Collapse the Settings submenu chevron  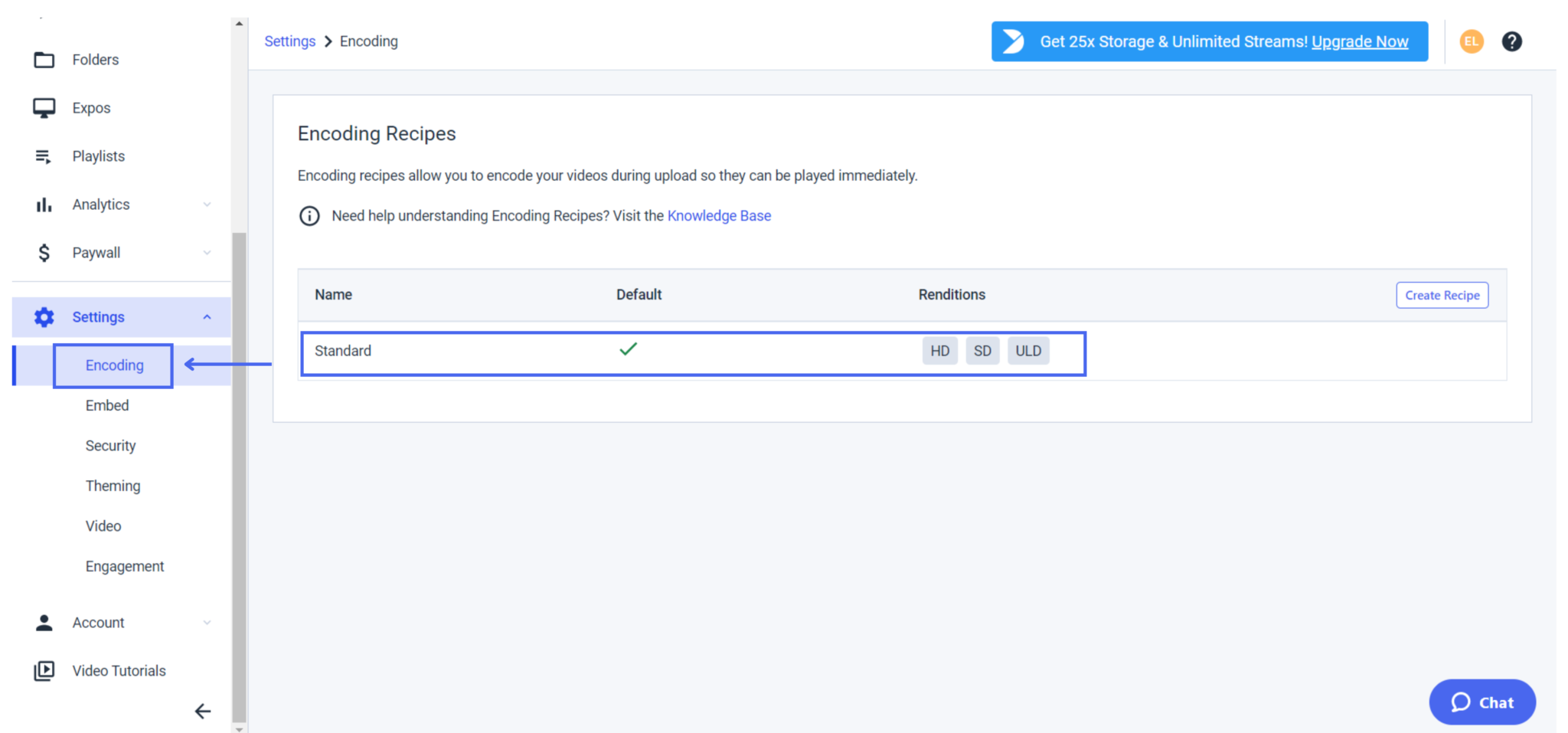[x=207, y=317]
